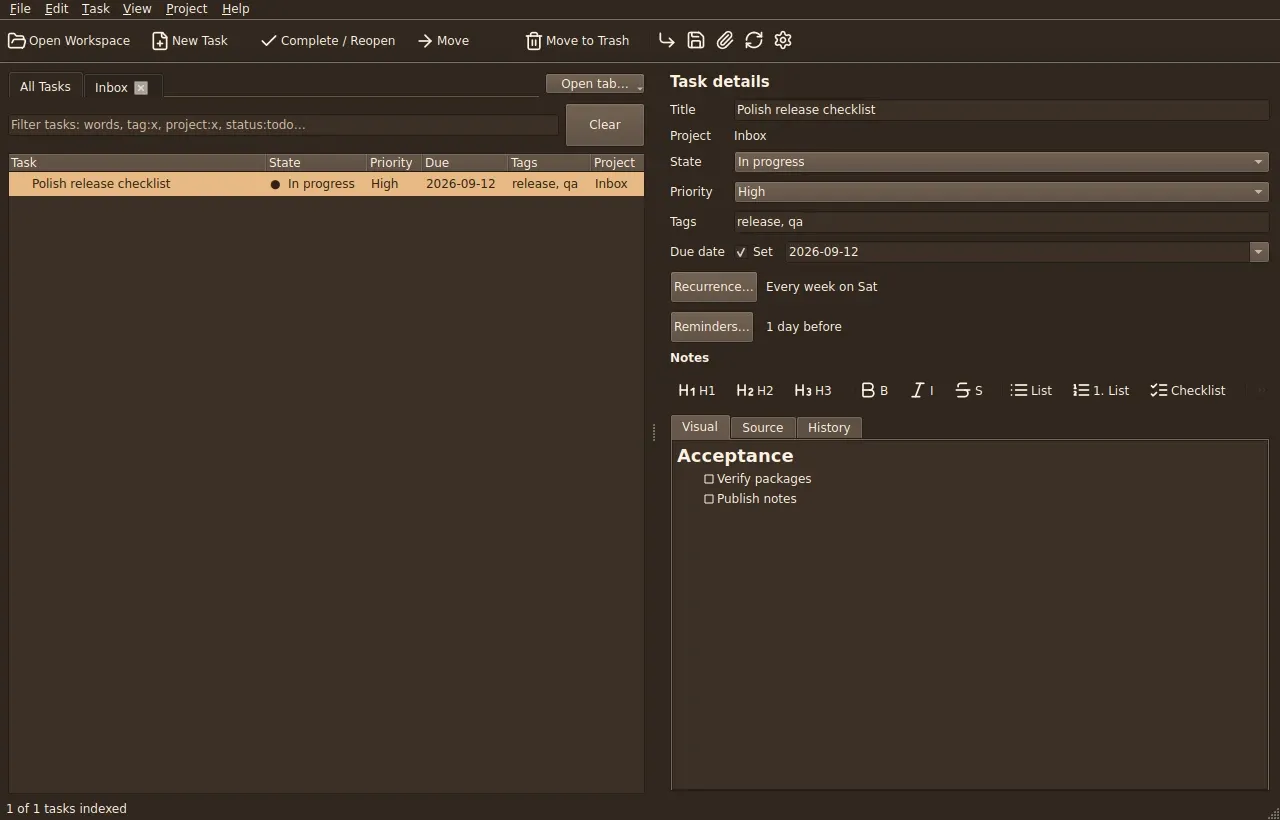Sort by the State column header
1280x820 pixels.
(x=316, y=163)
